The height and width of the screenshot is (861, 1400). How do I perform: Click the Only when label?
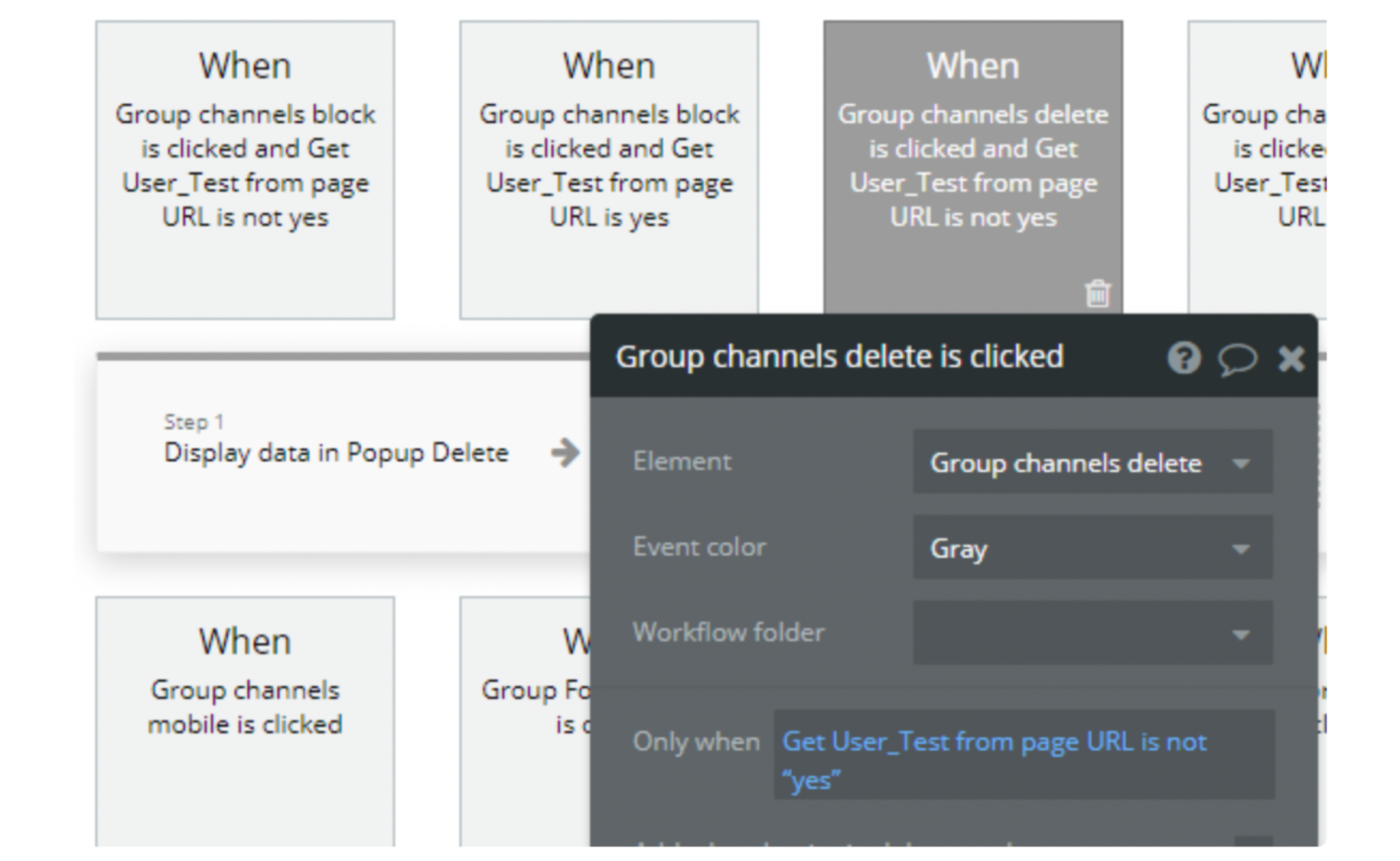coord(695,742)
